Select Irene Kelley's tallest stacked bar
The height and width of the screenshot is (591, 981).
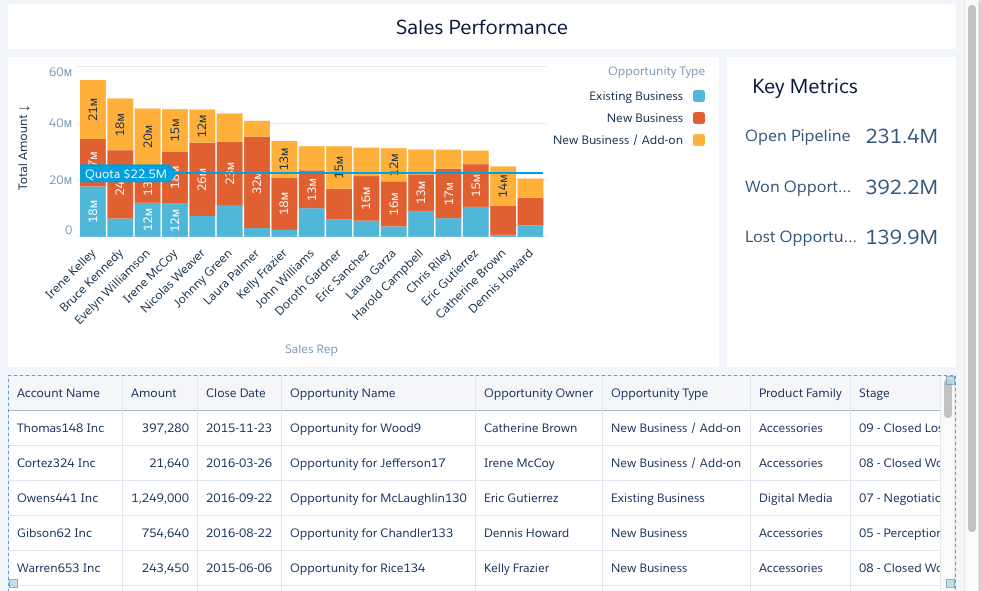(x=93, y=158)
